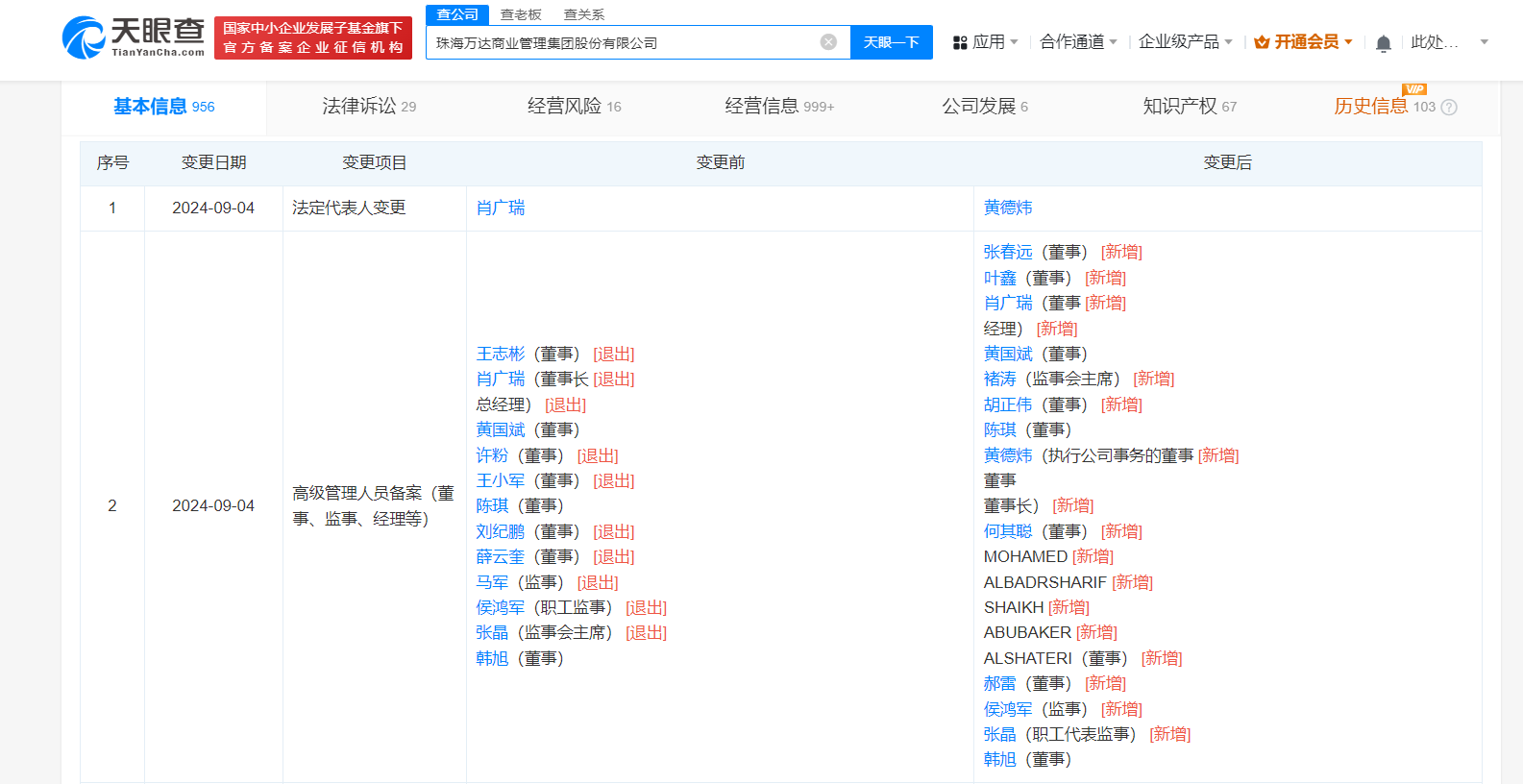
Task: Click the TianYanCha logo
Action: pyautogui.click(x=134, y=37)
